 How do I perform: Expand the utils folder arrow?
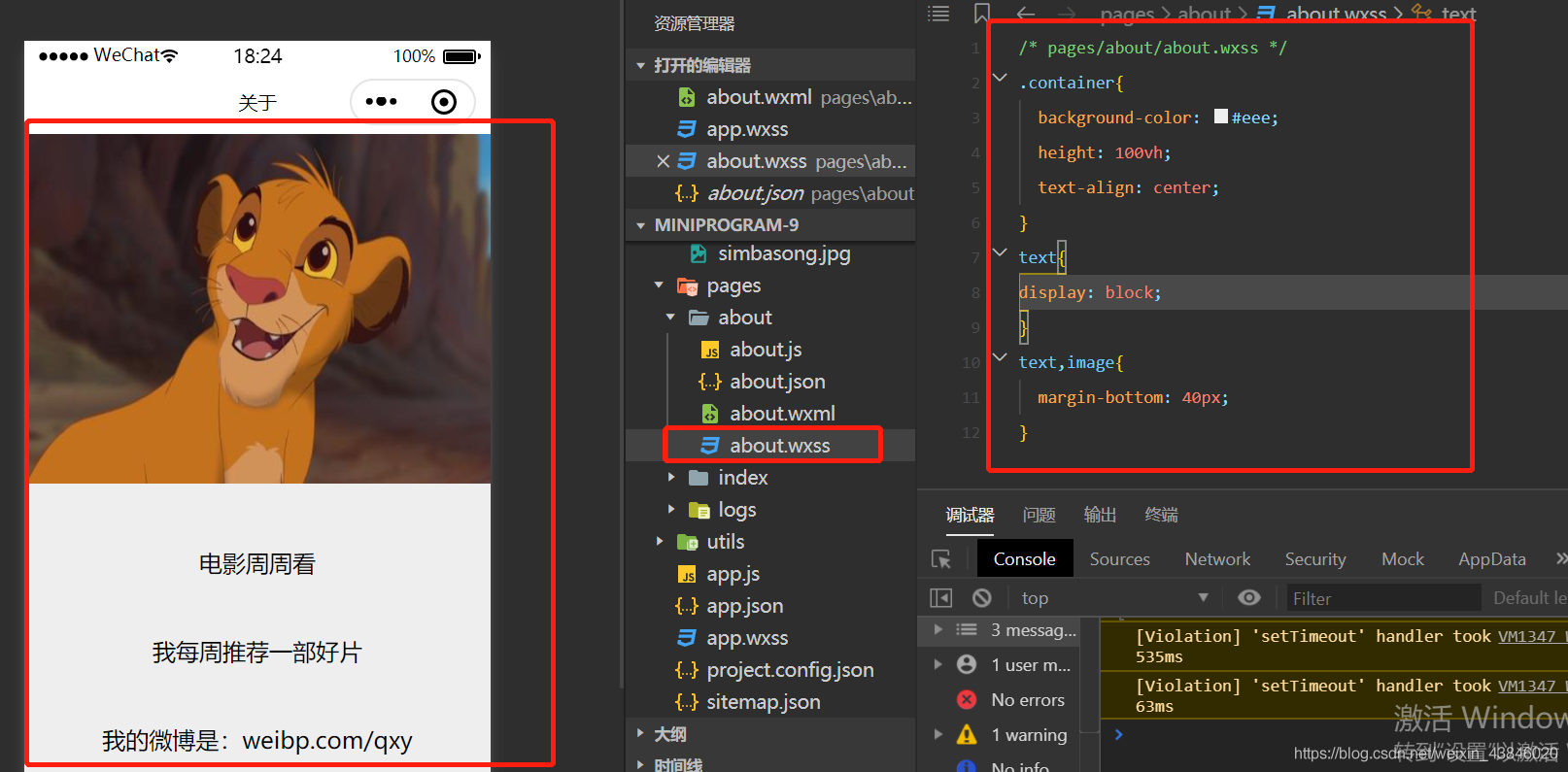(x=659, y=542)
